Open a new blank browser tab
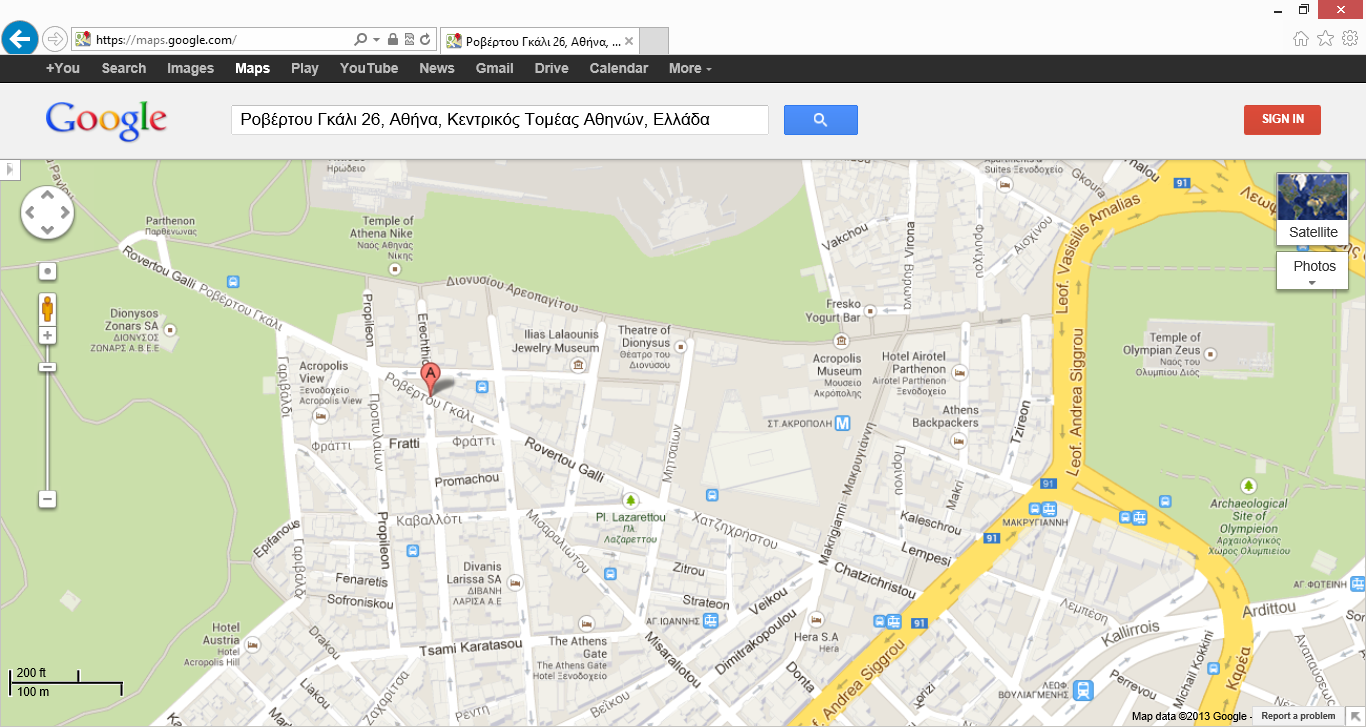The image size is (1366, 728). coord(654,41)
